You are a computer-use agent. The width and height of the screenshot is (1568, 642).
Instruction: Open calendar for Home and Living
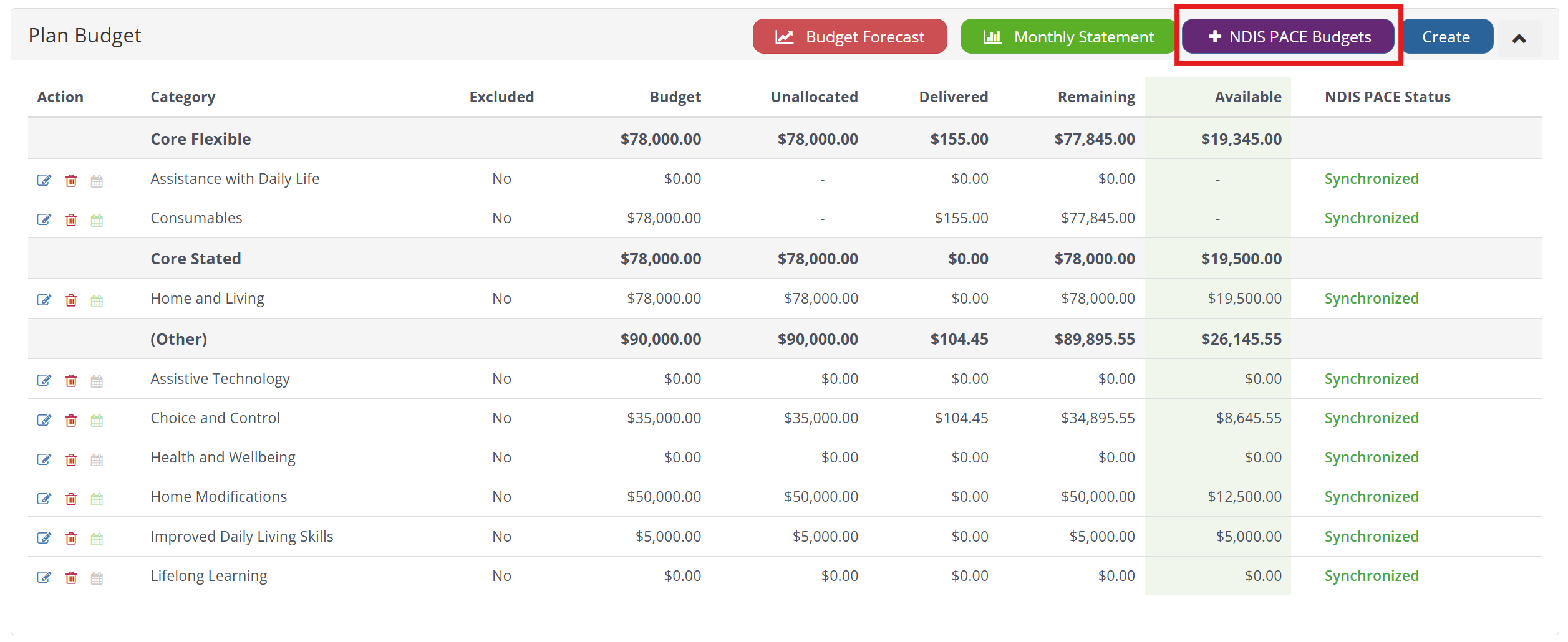pos(97,301)
